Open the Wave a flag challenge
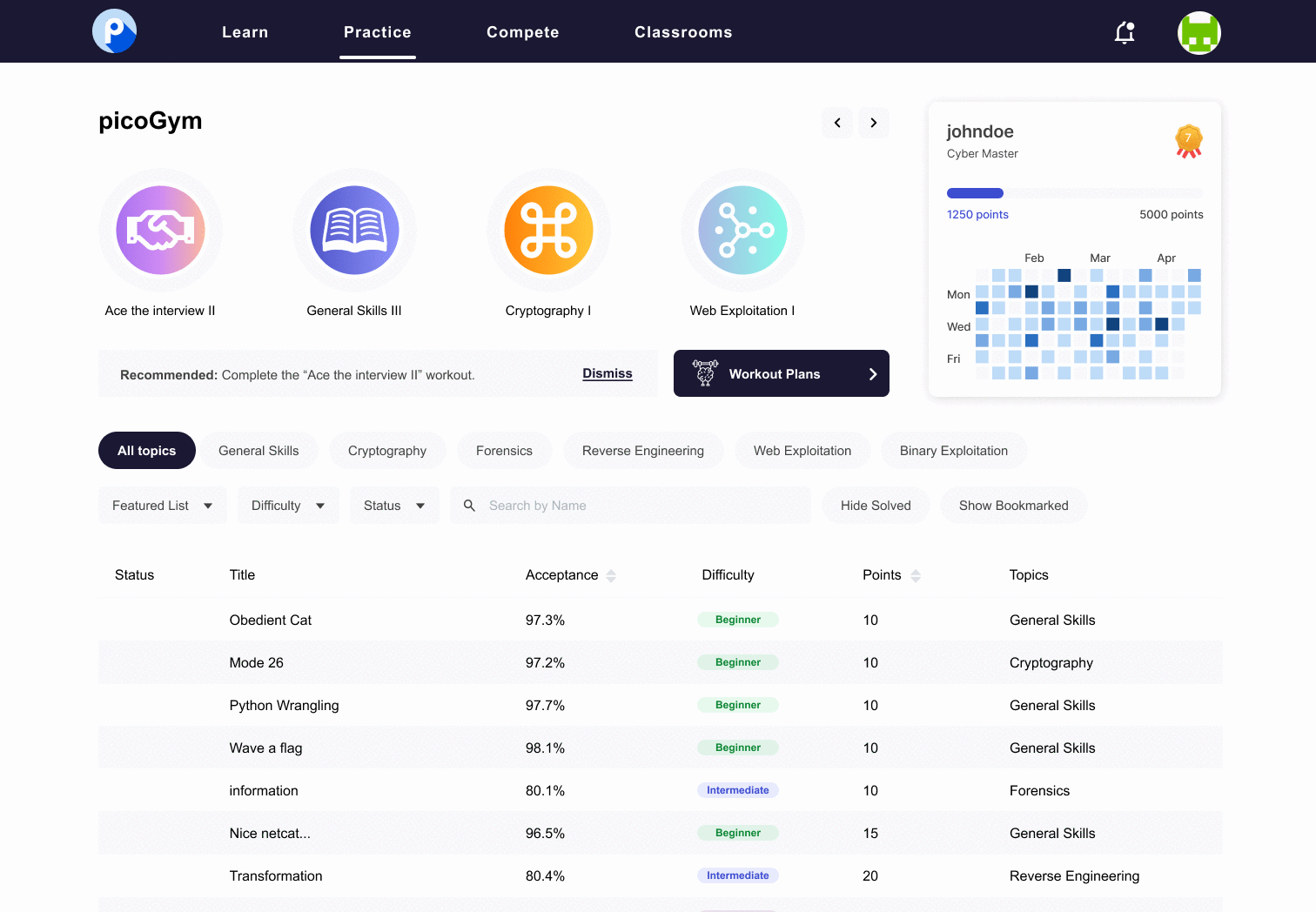The width and height of the screenshot is (1316, 912). pyautogui.click(x=266, y=748)
